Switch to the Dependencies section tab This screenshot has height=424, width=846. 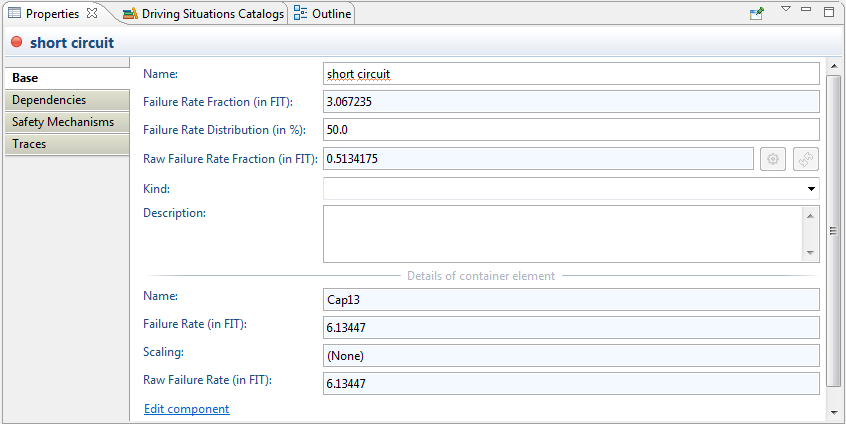[x=66, y=100]
